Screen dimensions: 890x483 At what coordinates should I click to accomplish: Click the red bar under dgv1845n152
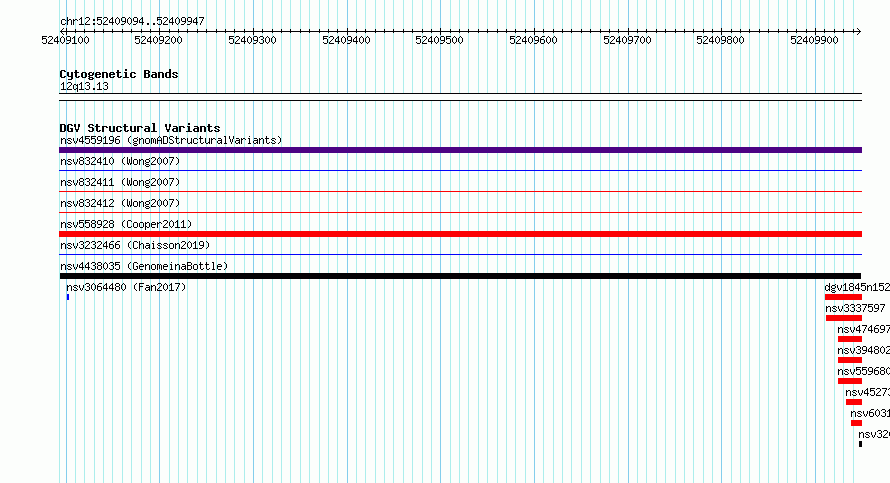(x=843, y=297)
